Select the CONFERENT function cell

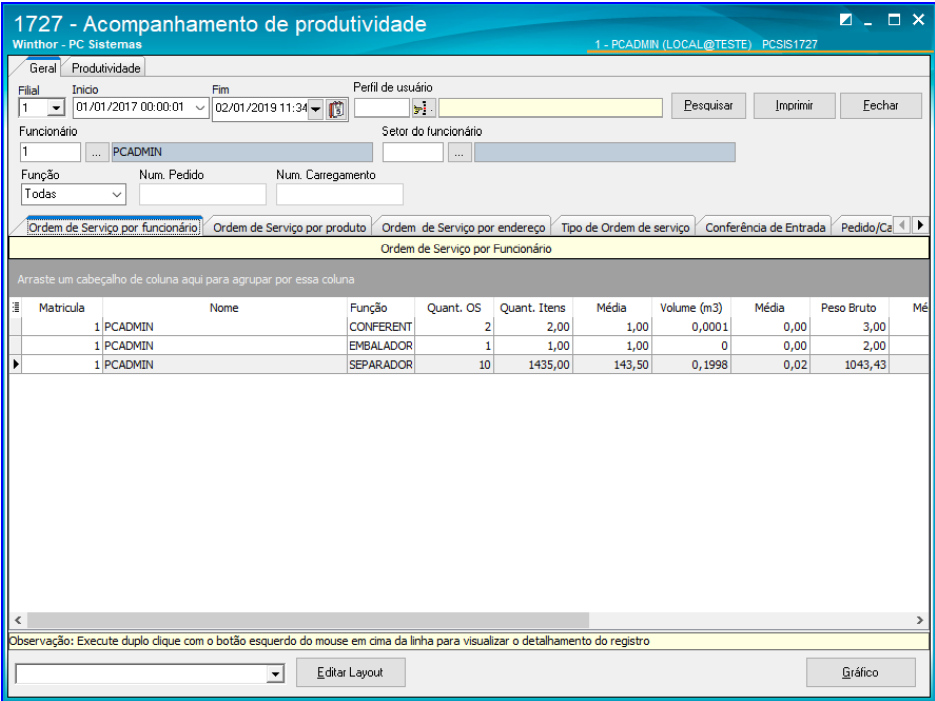click(380, 327)
